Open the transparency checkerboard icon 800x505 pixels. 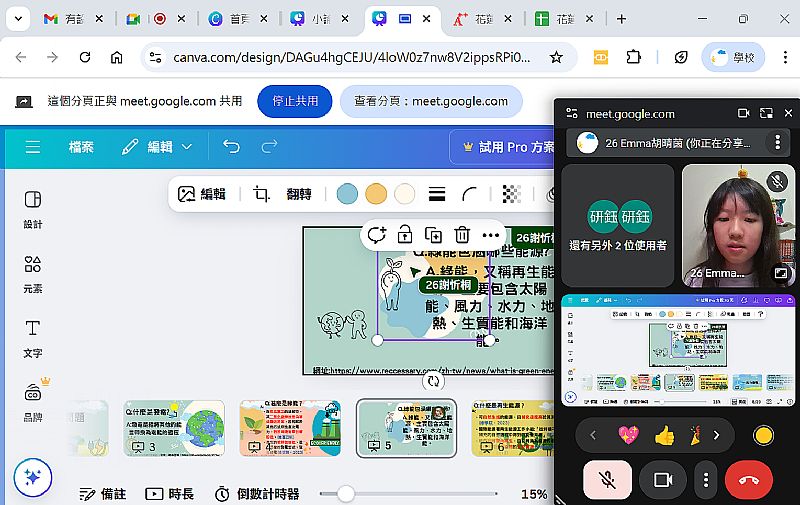click(512, 194)
